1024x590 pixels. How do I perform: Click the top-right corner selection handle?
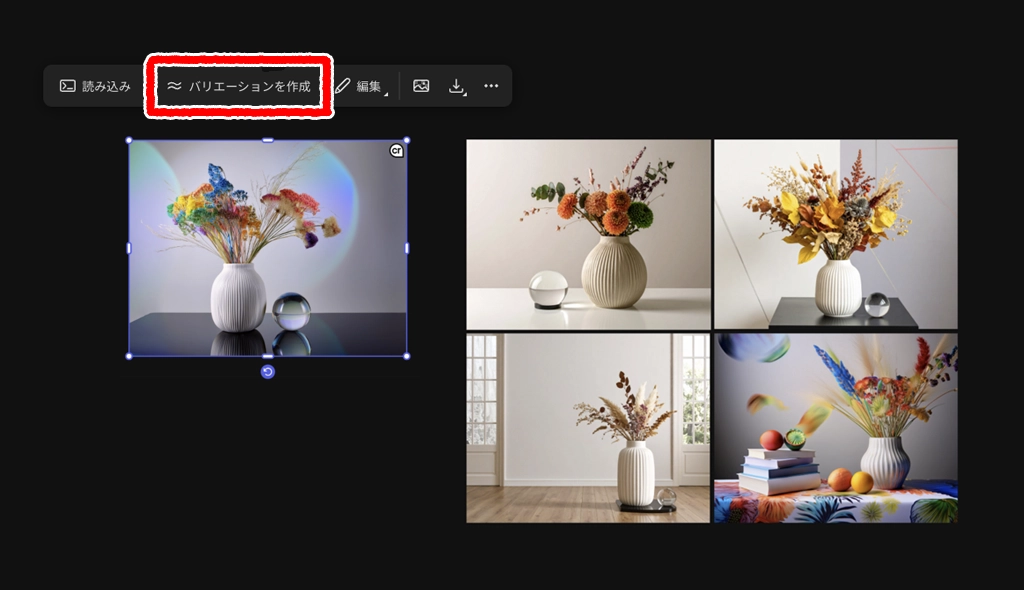(407, 140)
